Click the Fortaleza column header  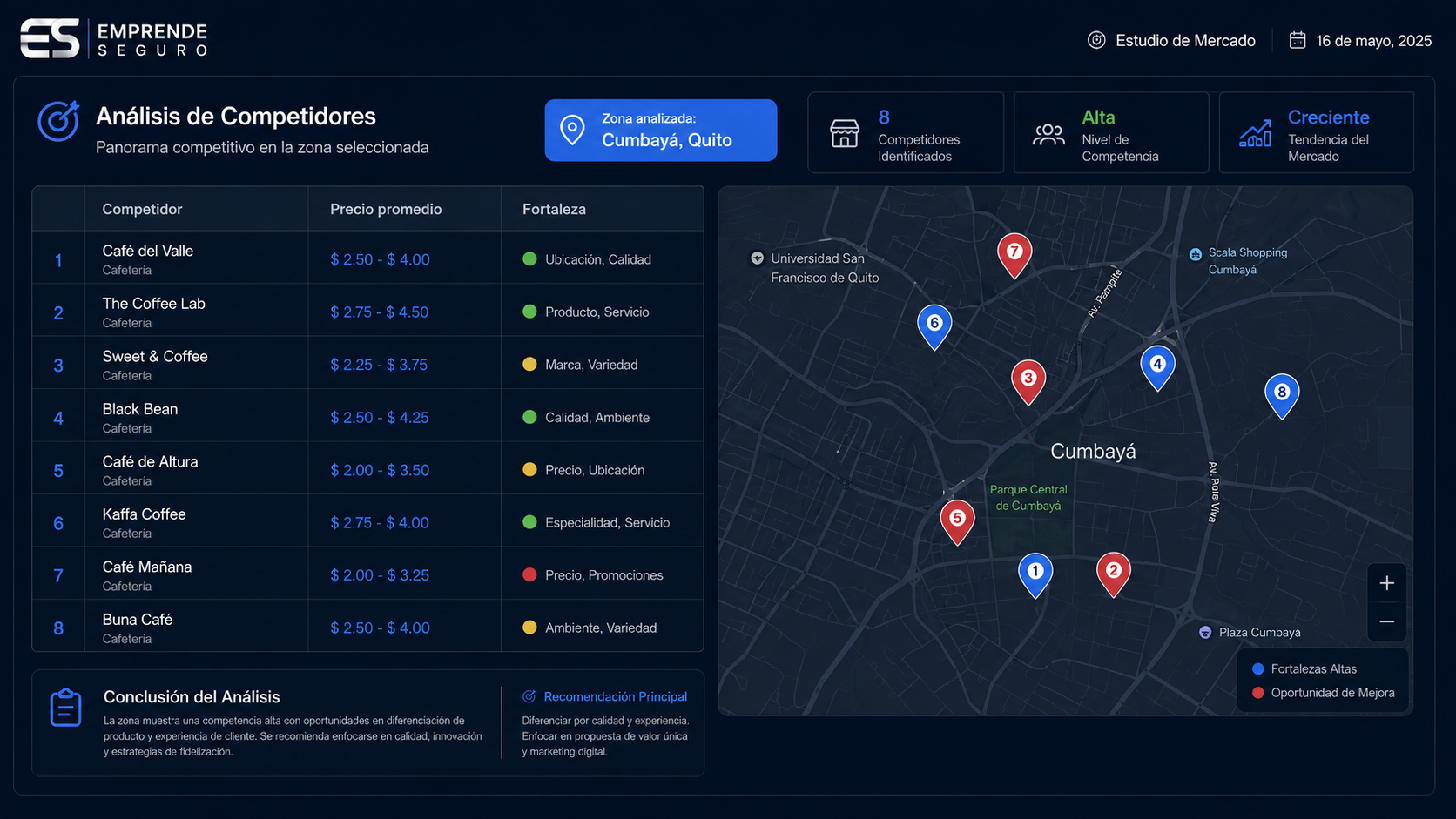coord(554,209)
